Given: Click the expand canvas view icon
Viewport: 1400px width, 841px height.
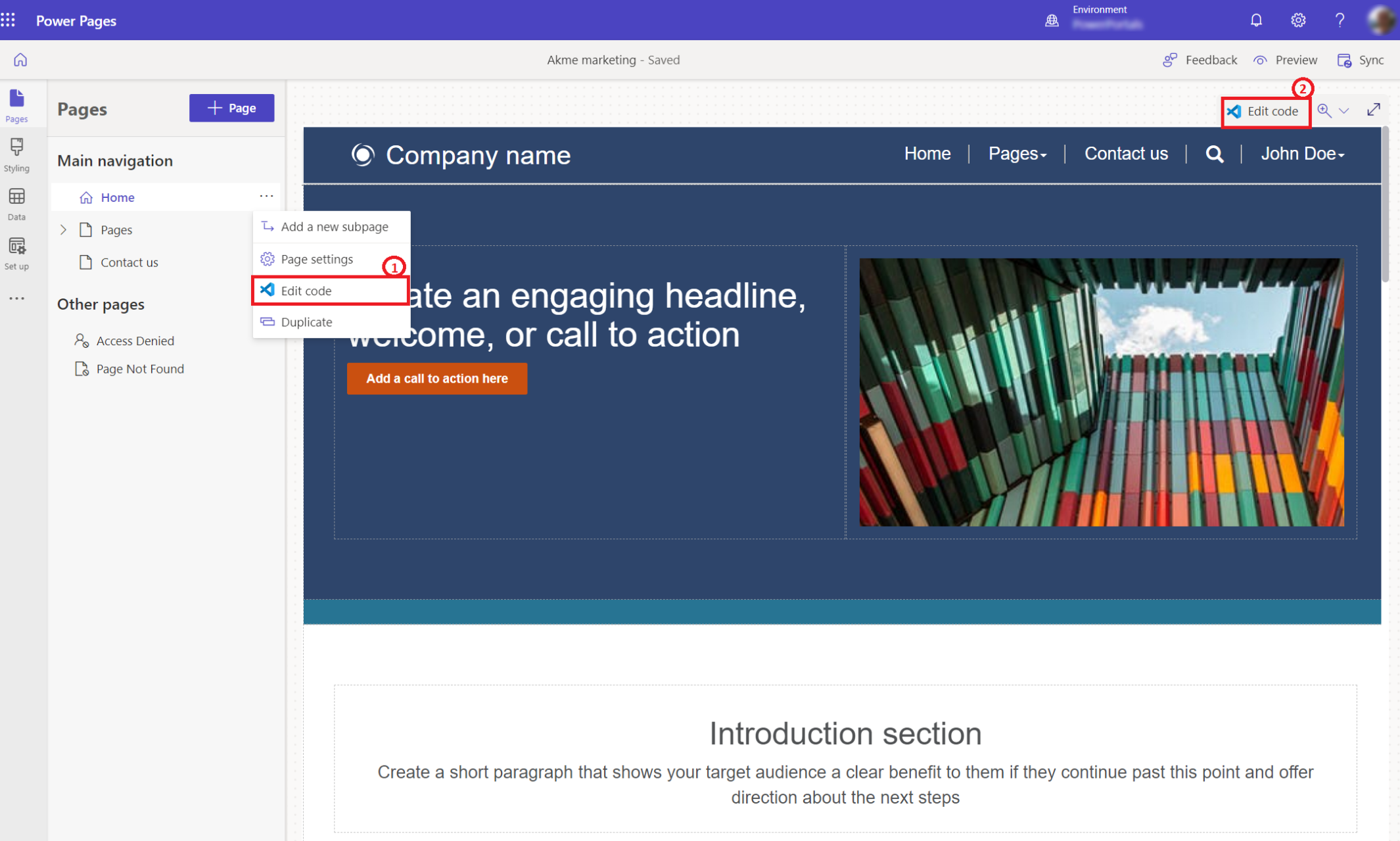Looking at the screenshot, I should click(x=1374, y=110).
